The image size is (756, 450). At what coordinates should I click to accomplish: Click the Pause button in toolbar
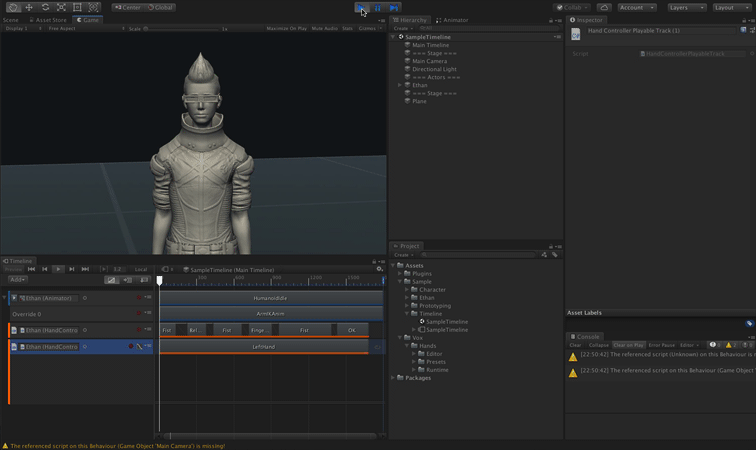pos(378,7)
